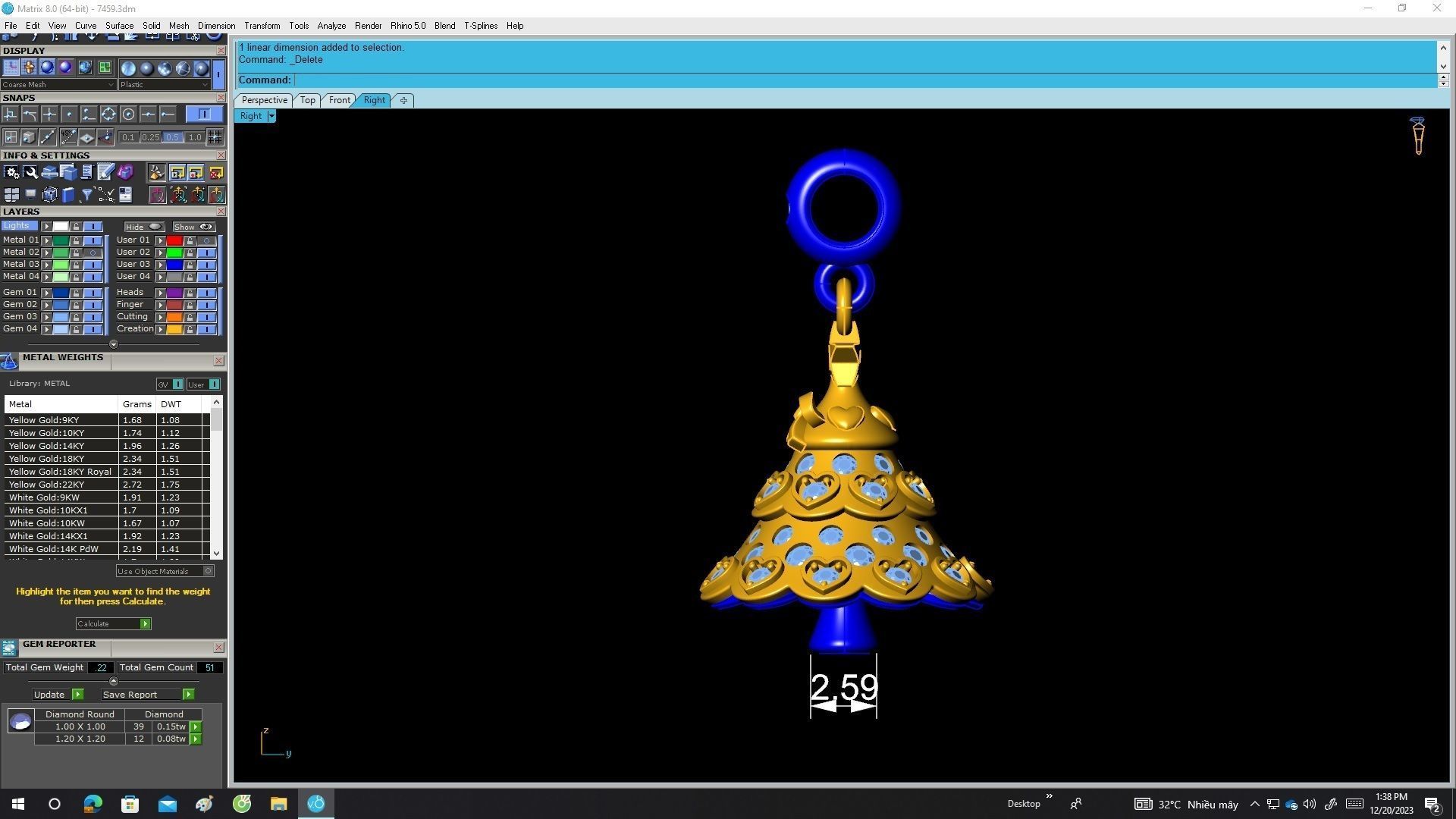Click the Calculate button
The image size is (1456, 819).
click(113, 624)
